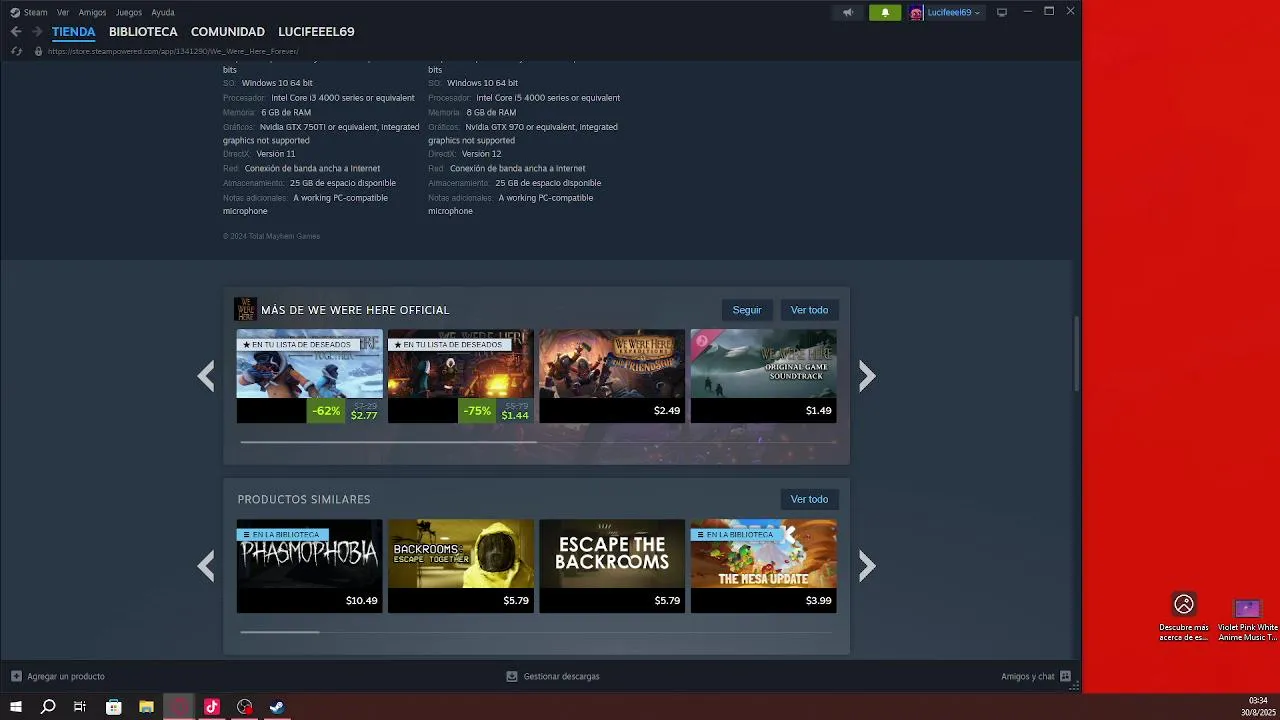Open Windows search from the taskbar
The image size is (1280, 720).
[x=48, y=707]
